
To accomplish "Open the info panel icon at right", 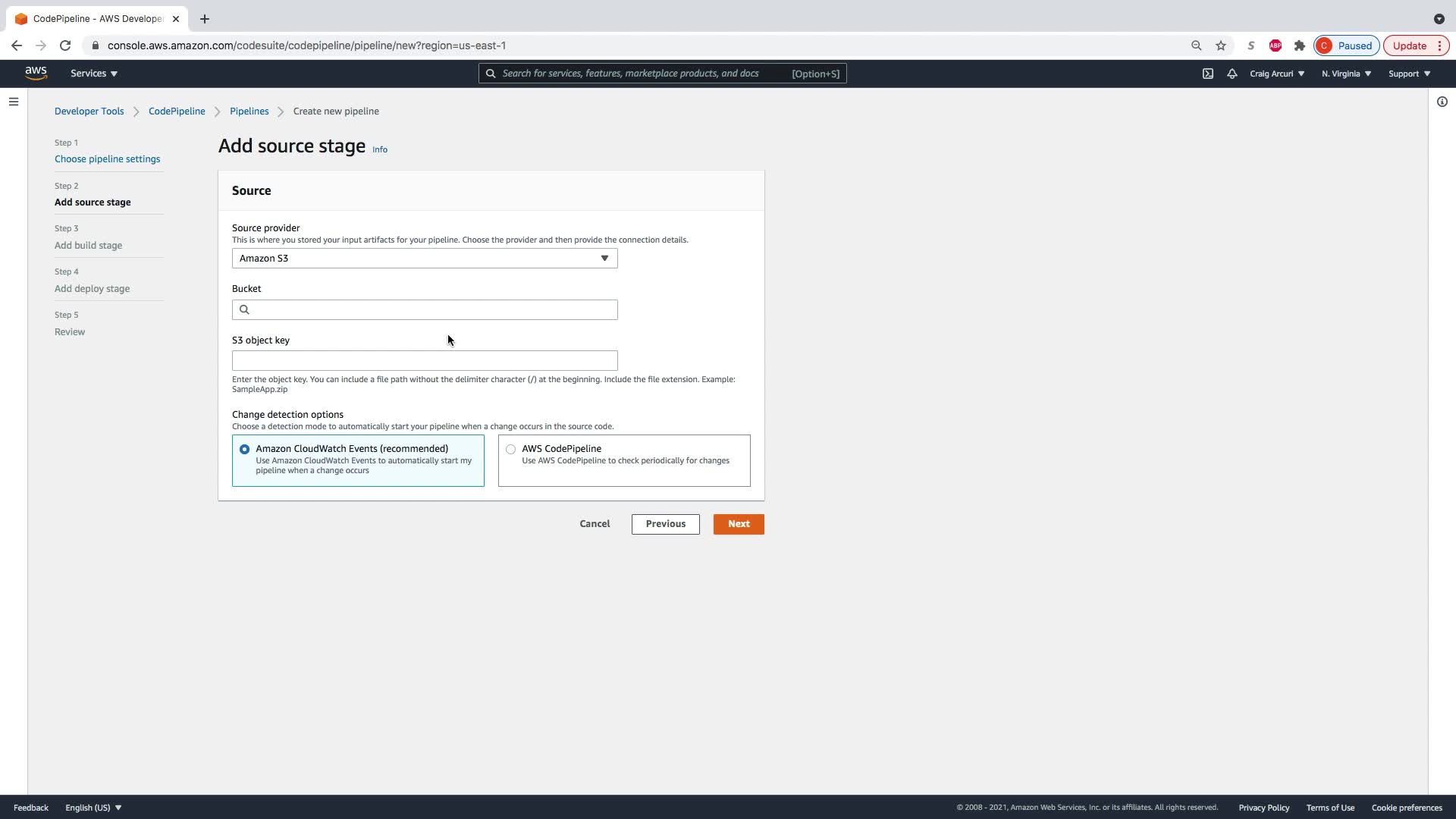I will [1442, 102].
